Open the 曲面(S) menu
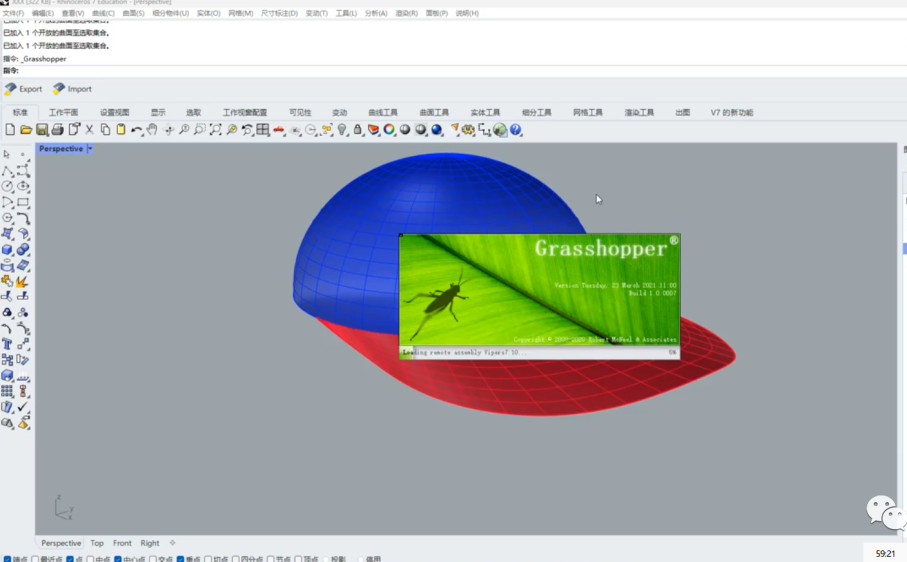 [133, 13]
